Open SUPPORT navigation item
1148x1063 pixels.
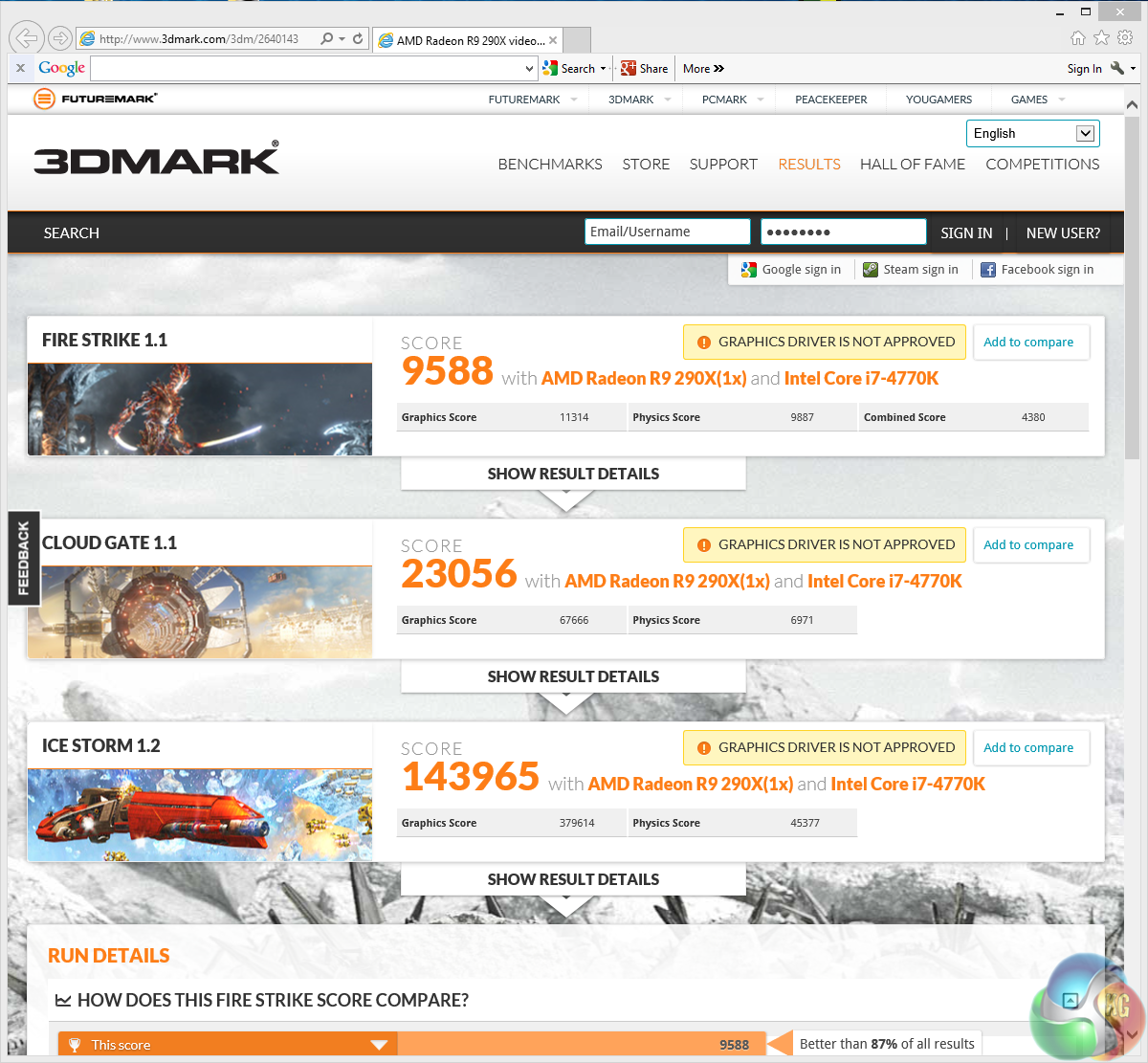[x=723, y=165]
